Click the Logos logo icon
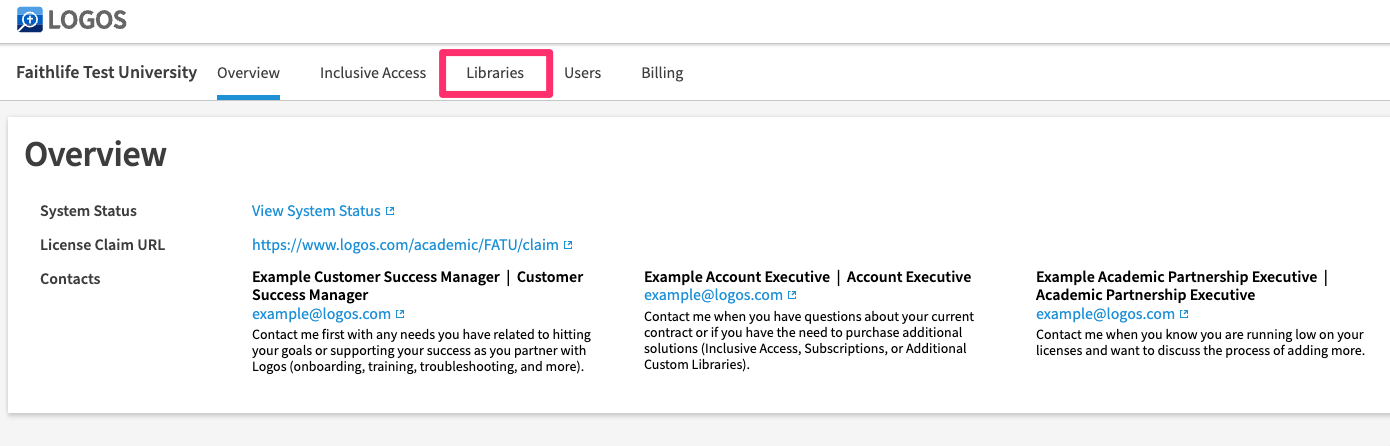Viewport: 1390px width, 446px height. [x=30, y=19]
